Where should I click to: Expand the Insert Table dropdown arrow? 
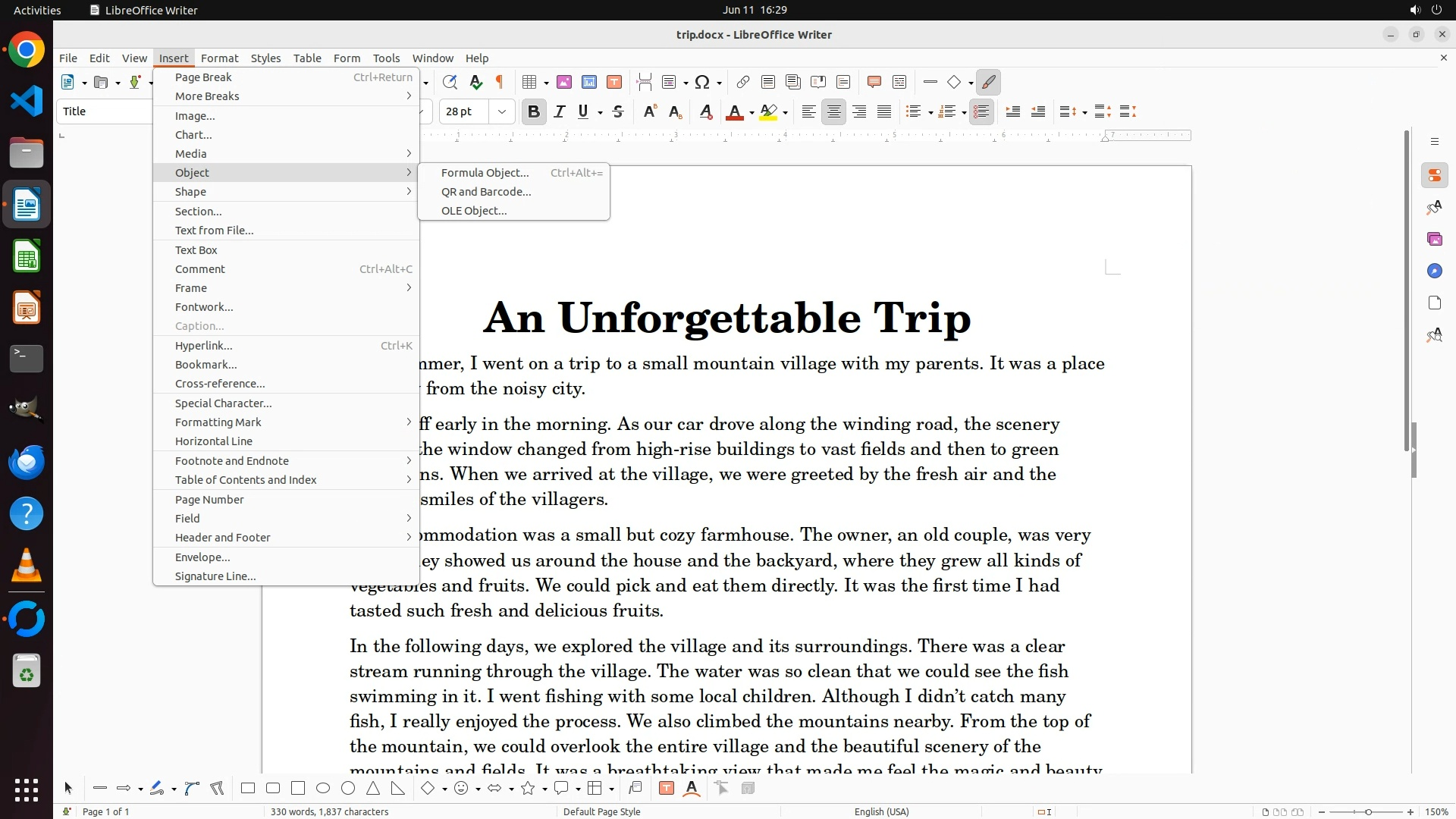546,83
